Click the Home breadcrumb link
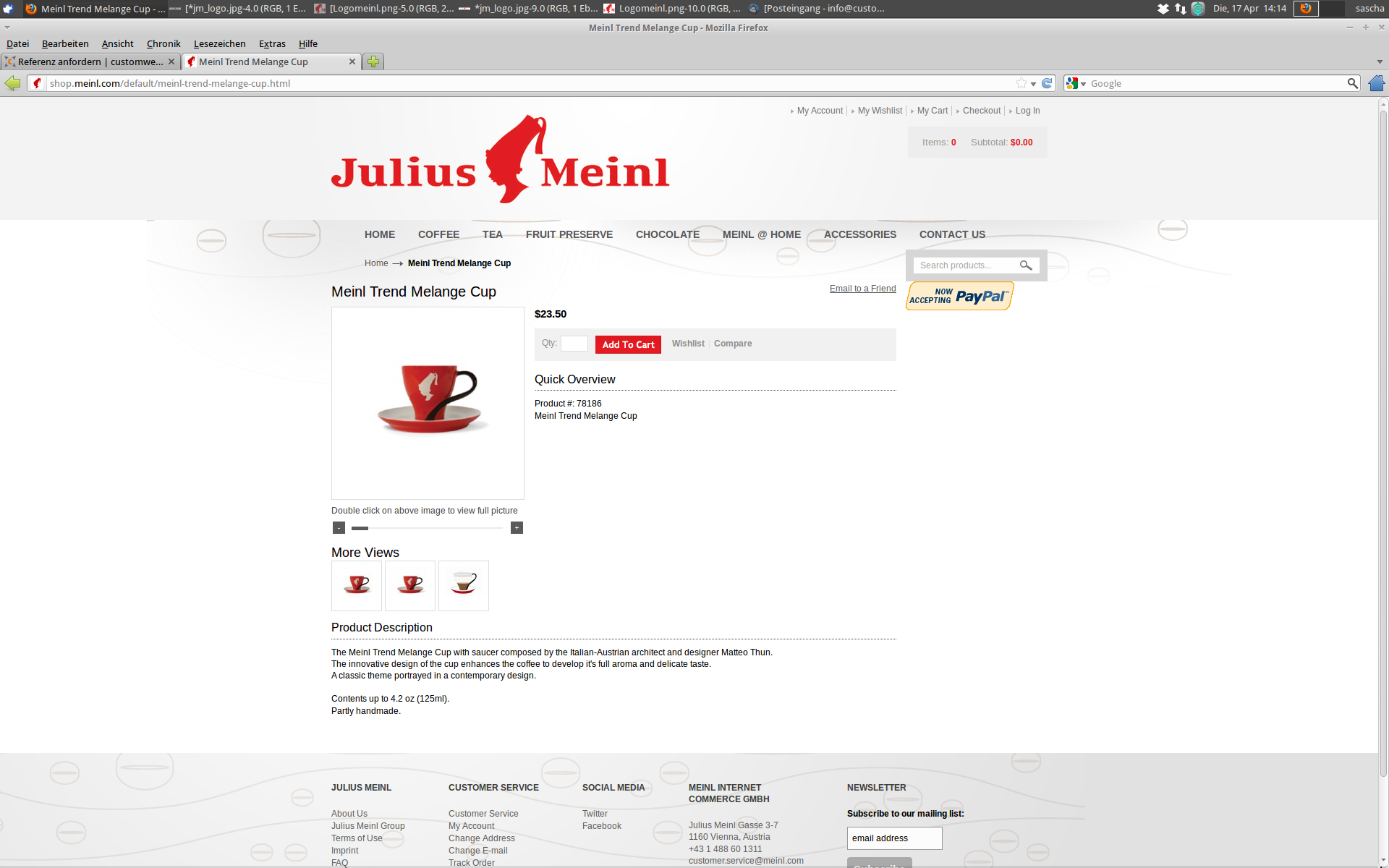This screenshot has width=1389, height=868. (376, 263)
